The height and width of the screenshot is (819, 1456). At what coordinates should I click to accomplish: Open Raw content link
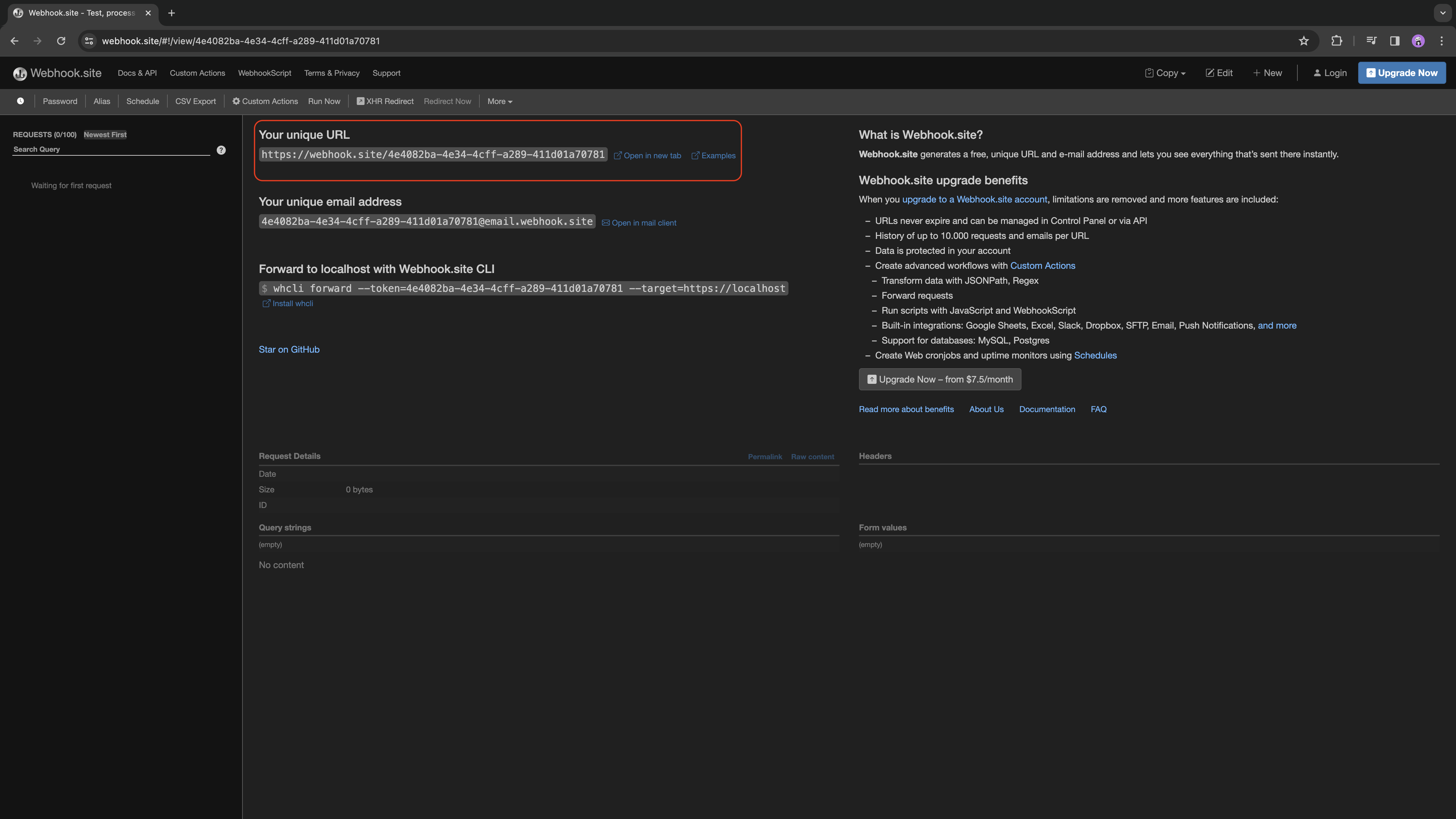(x=812, y=457)
